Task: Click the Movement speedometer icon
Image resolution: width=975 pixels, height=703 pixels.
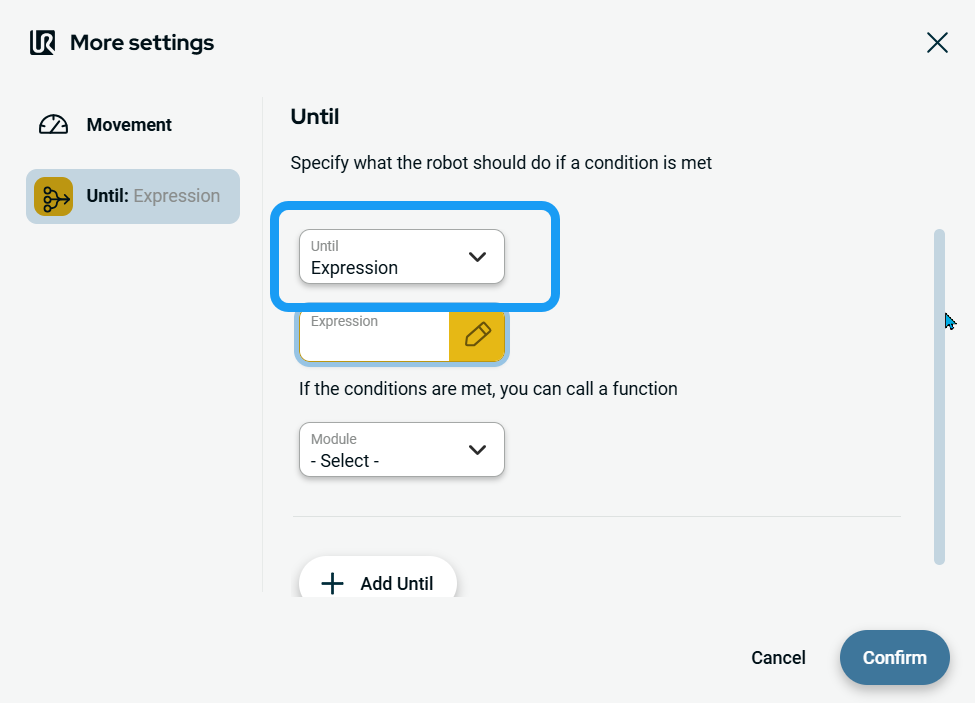Action: [x=53, y=125]
